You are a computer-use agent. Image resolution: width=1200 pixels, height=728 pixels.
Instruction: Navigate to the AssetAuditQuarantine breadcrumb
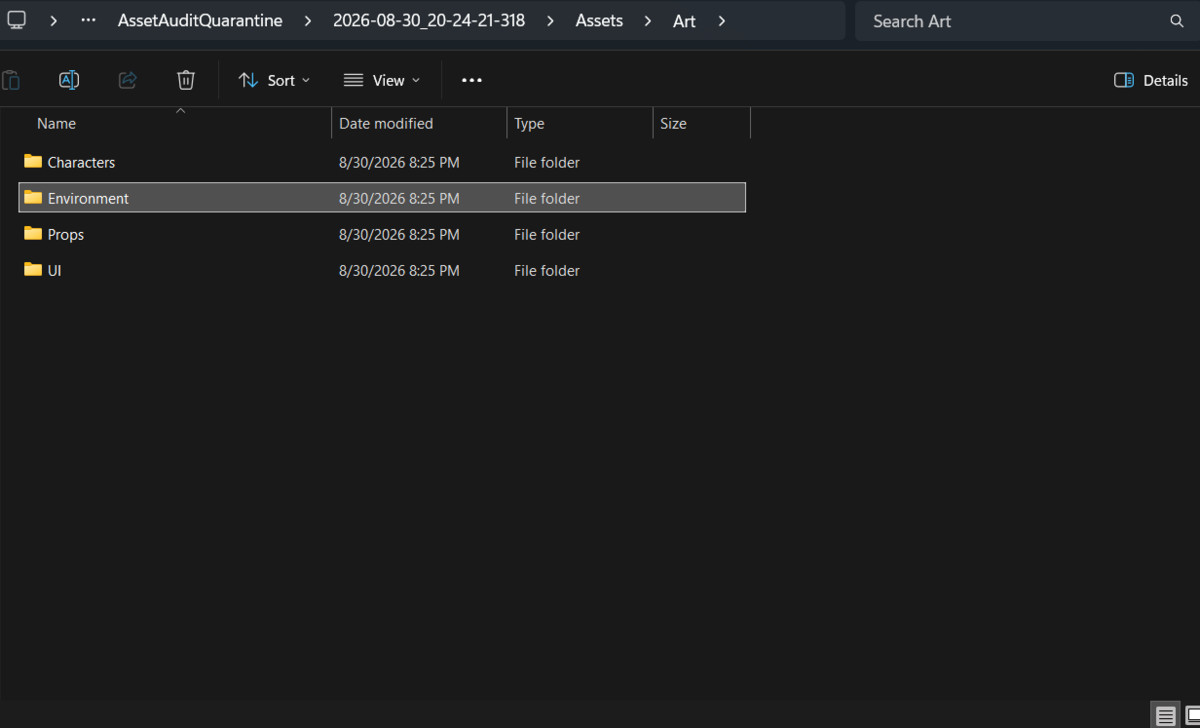tap(200, 21)
